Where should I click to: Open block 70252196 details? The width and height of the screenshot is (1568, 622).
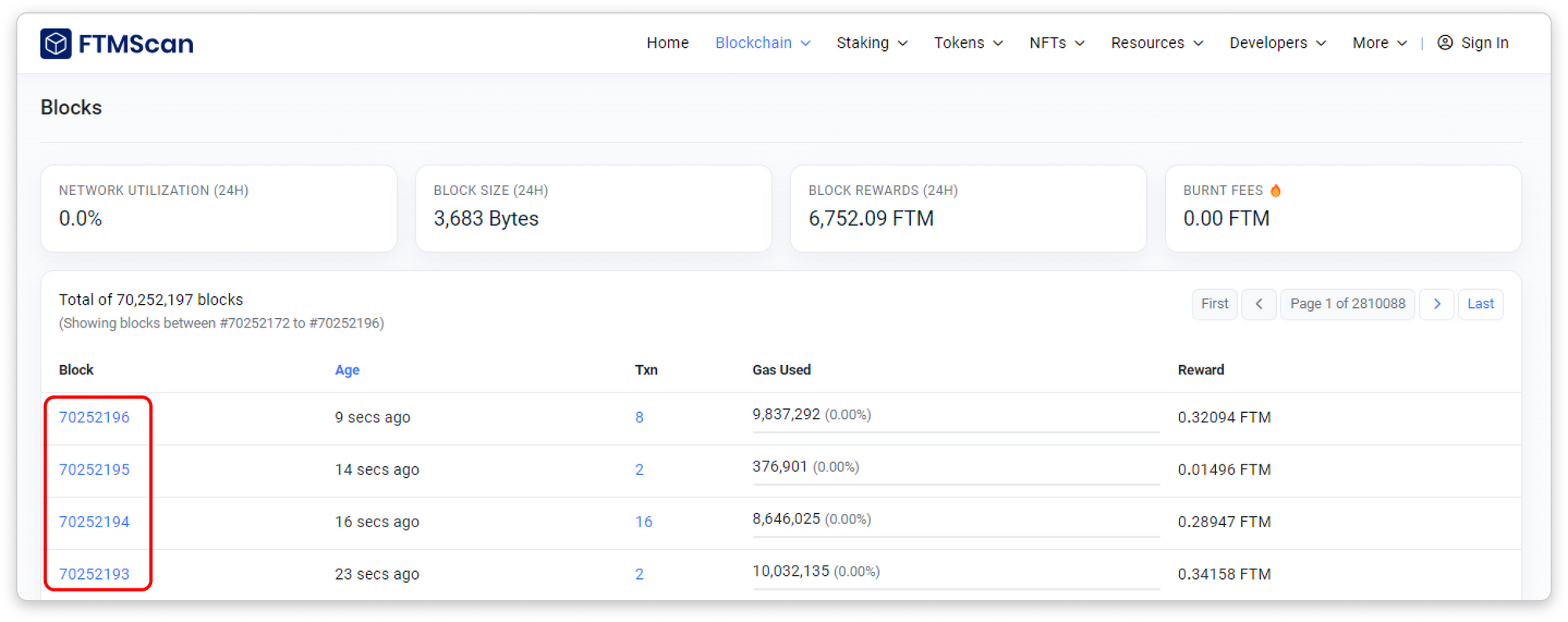[94, 418]
